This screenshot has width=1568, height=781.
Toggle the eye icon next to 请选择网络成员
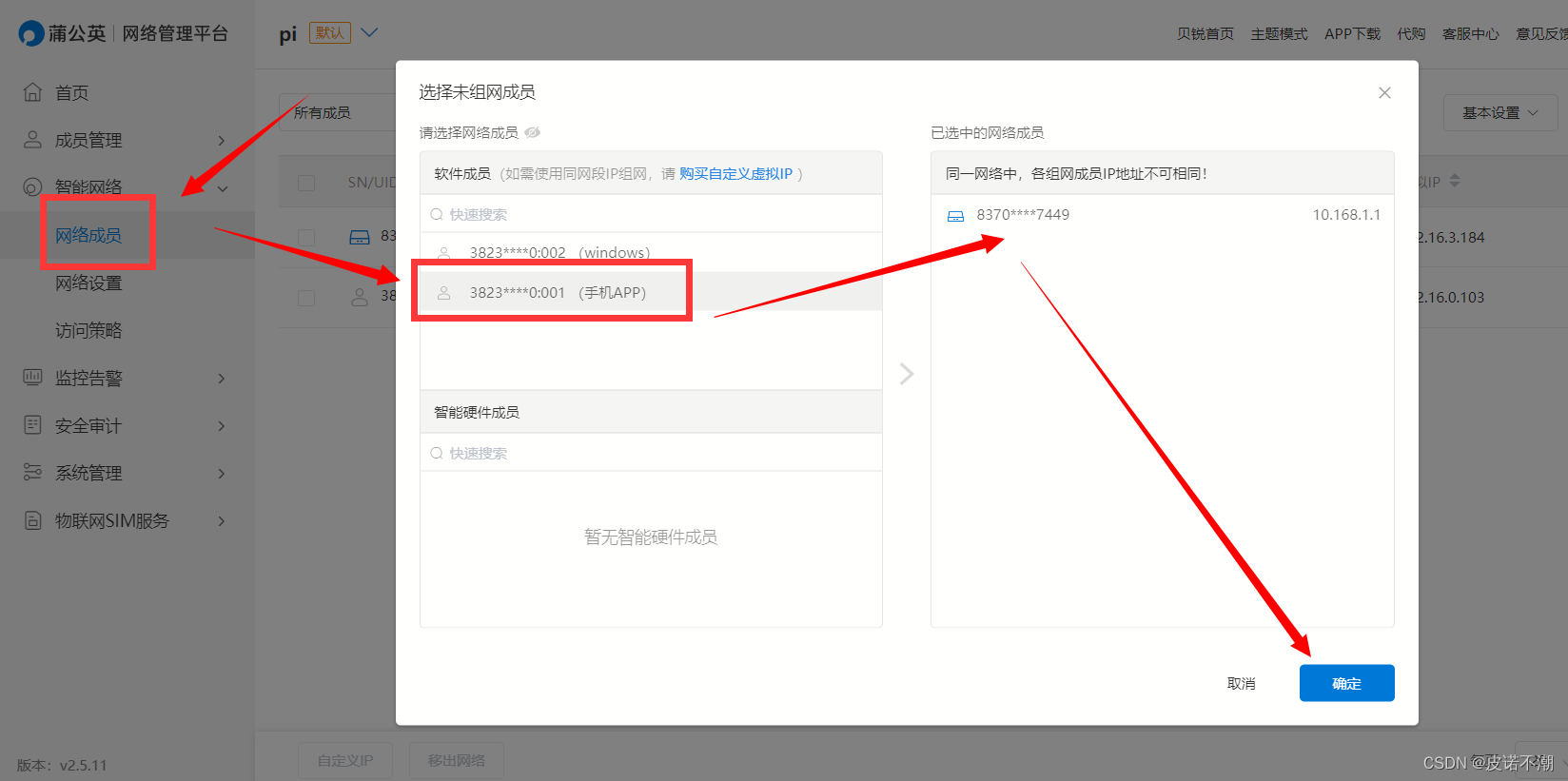[533, 132]
